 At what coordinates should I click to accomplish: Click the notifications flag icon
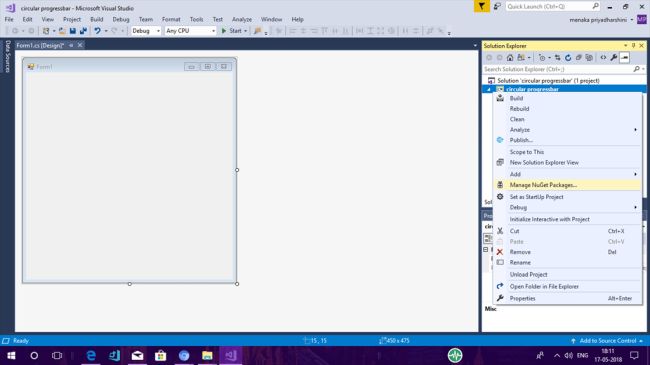(482, 6)
